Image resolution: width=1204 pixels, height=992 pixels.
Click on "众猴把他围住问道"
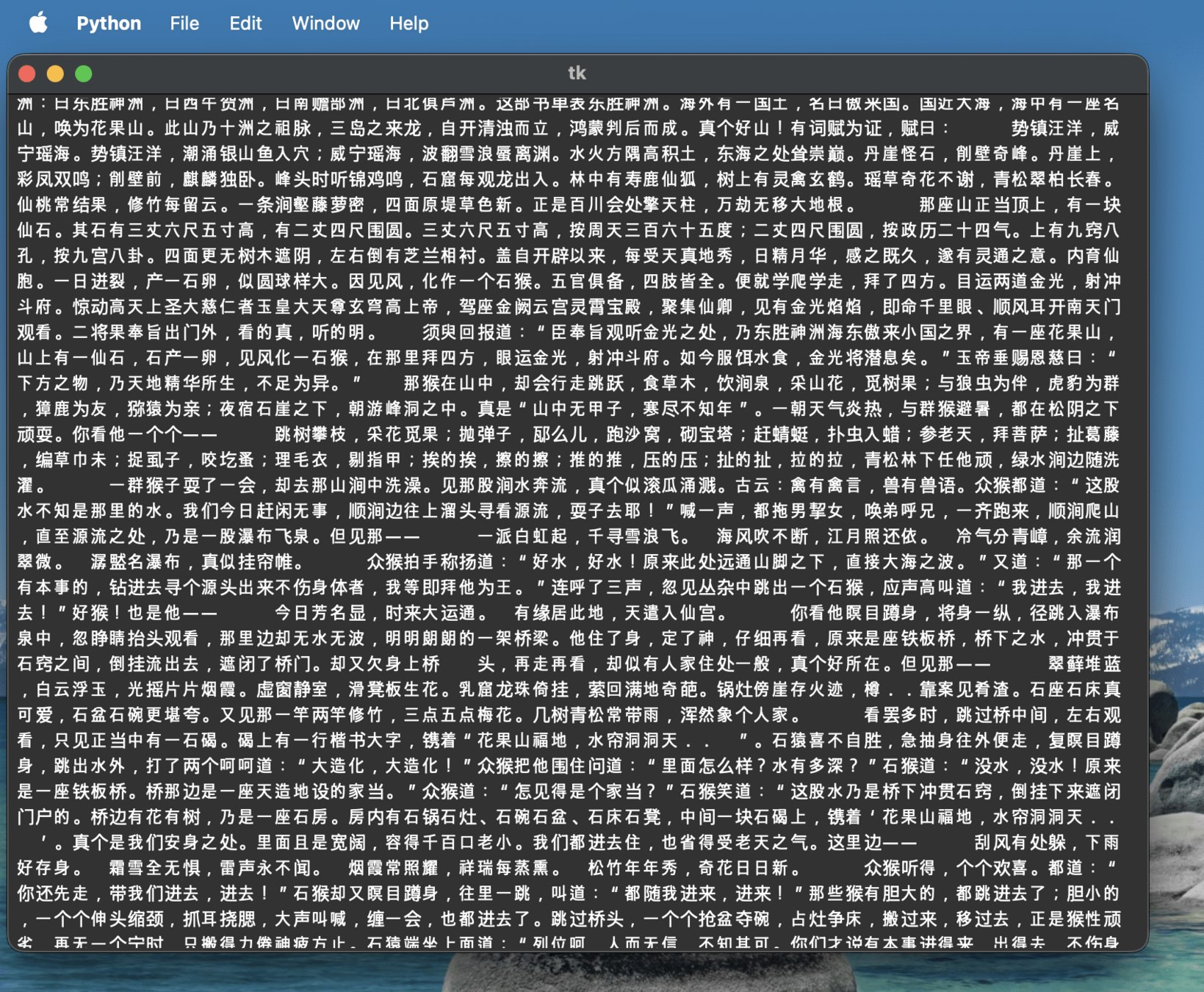click(550, 766)
